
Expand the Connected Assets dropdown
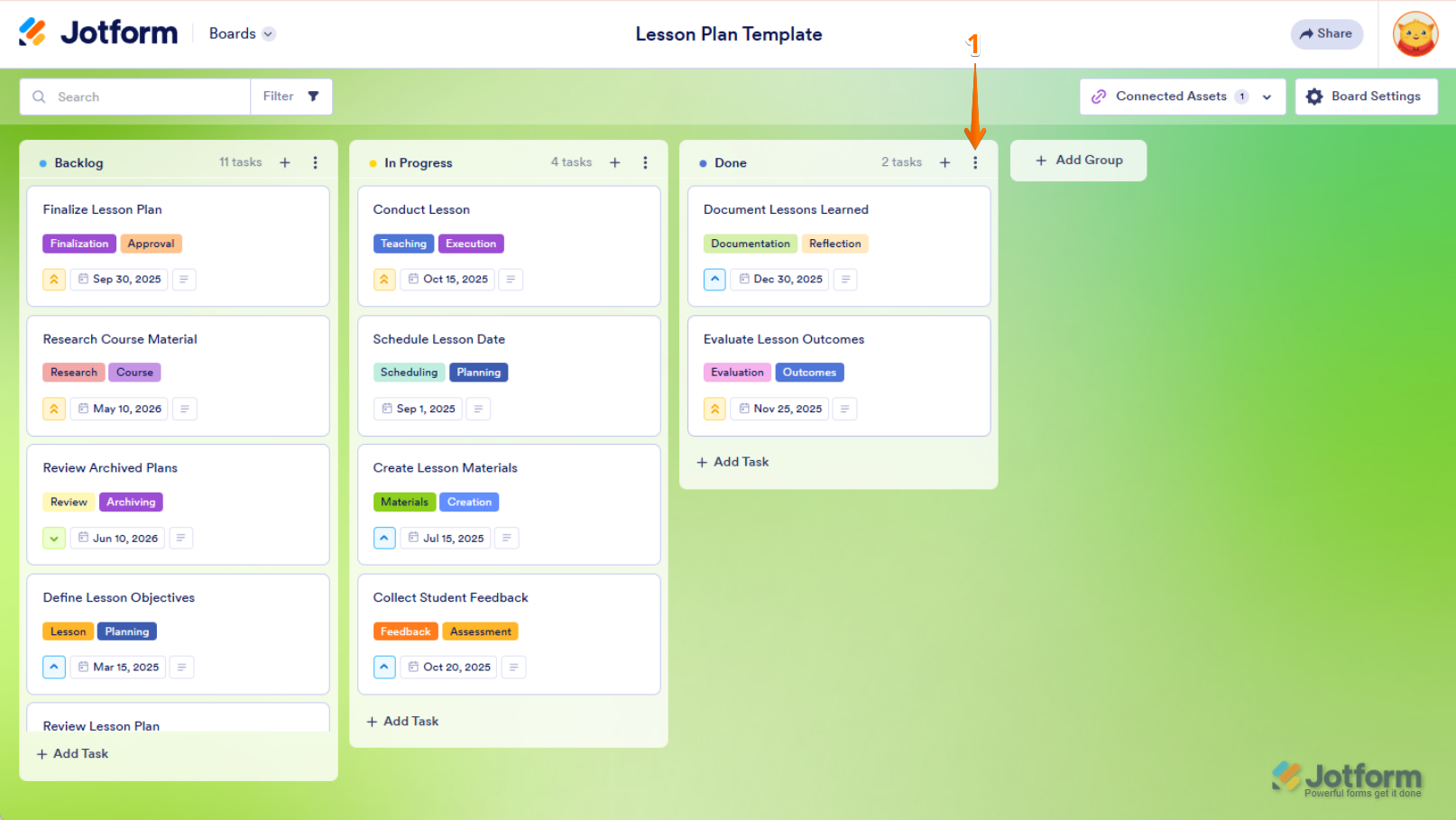click(x=1267, y=97)
